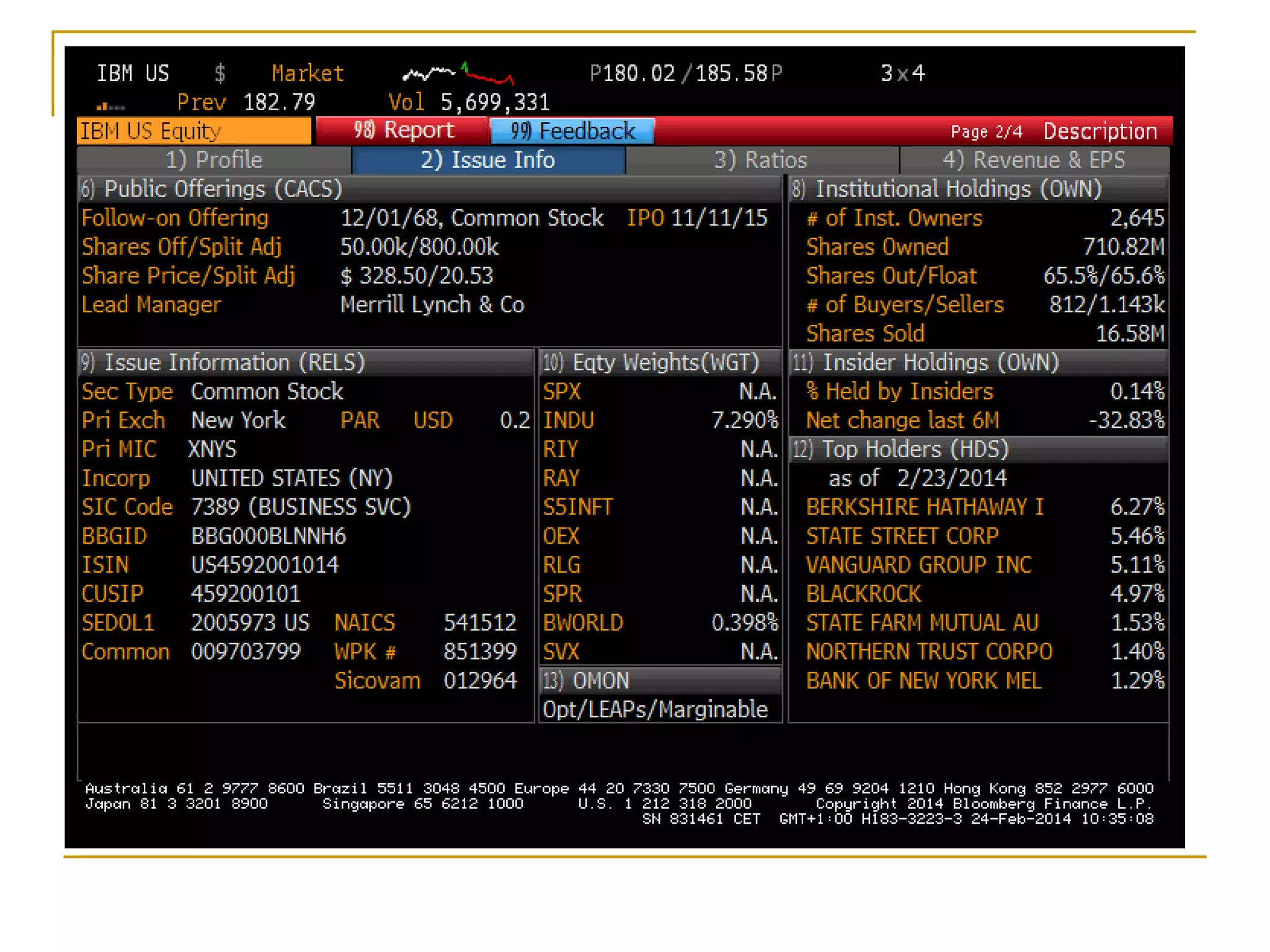Select the Issue Info tab

(488, 161)
